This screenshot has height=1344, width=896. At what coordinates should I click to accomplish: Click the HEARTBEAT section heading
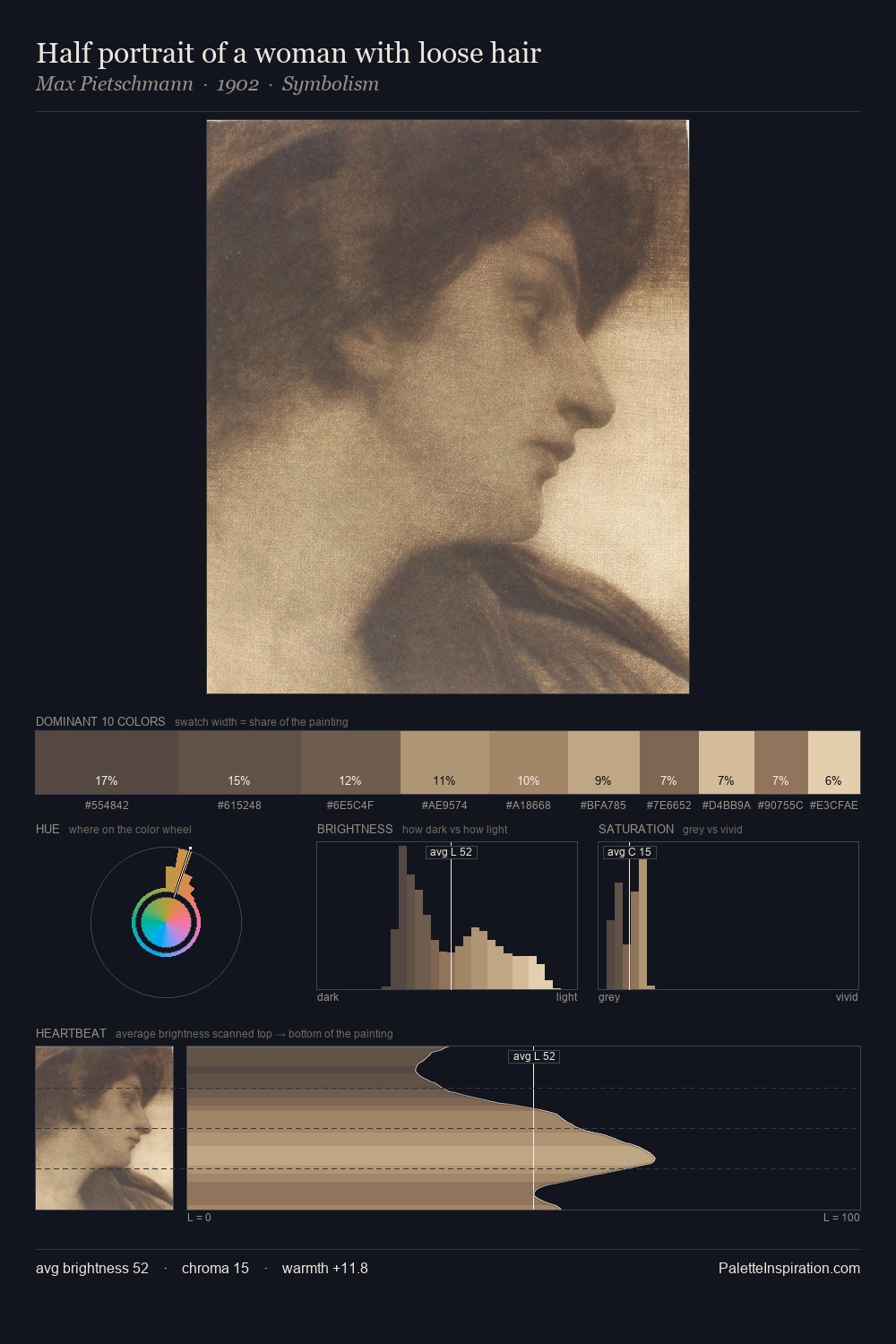71,1033
